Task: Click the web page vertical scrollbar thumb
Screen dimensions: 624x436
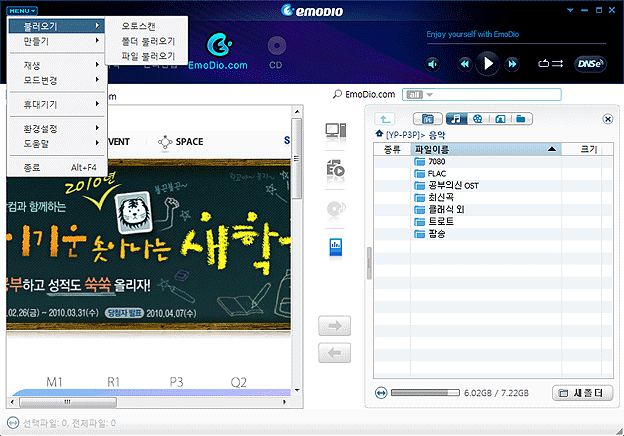Action: [x=297, y=159]
